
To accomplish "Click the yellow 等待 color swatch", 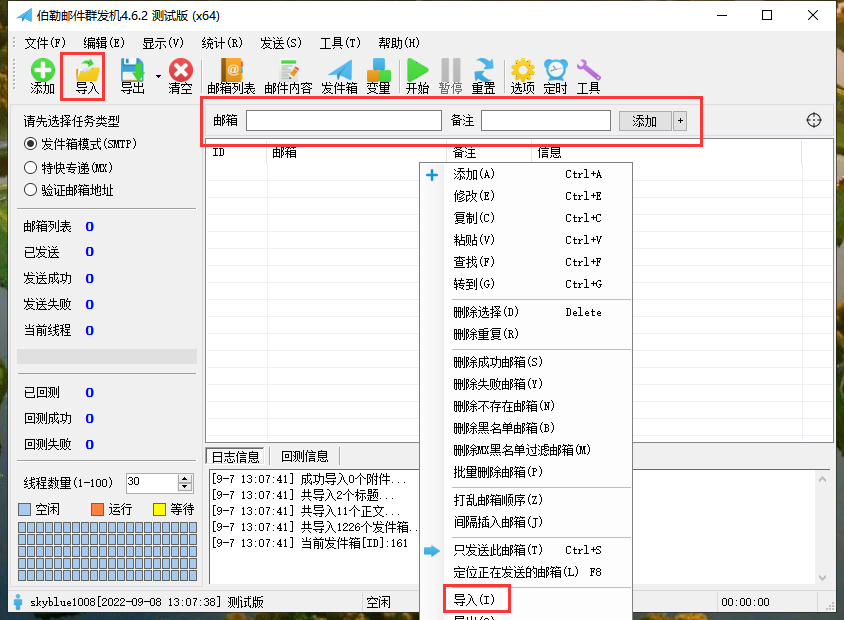I will [159, 509].
